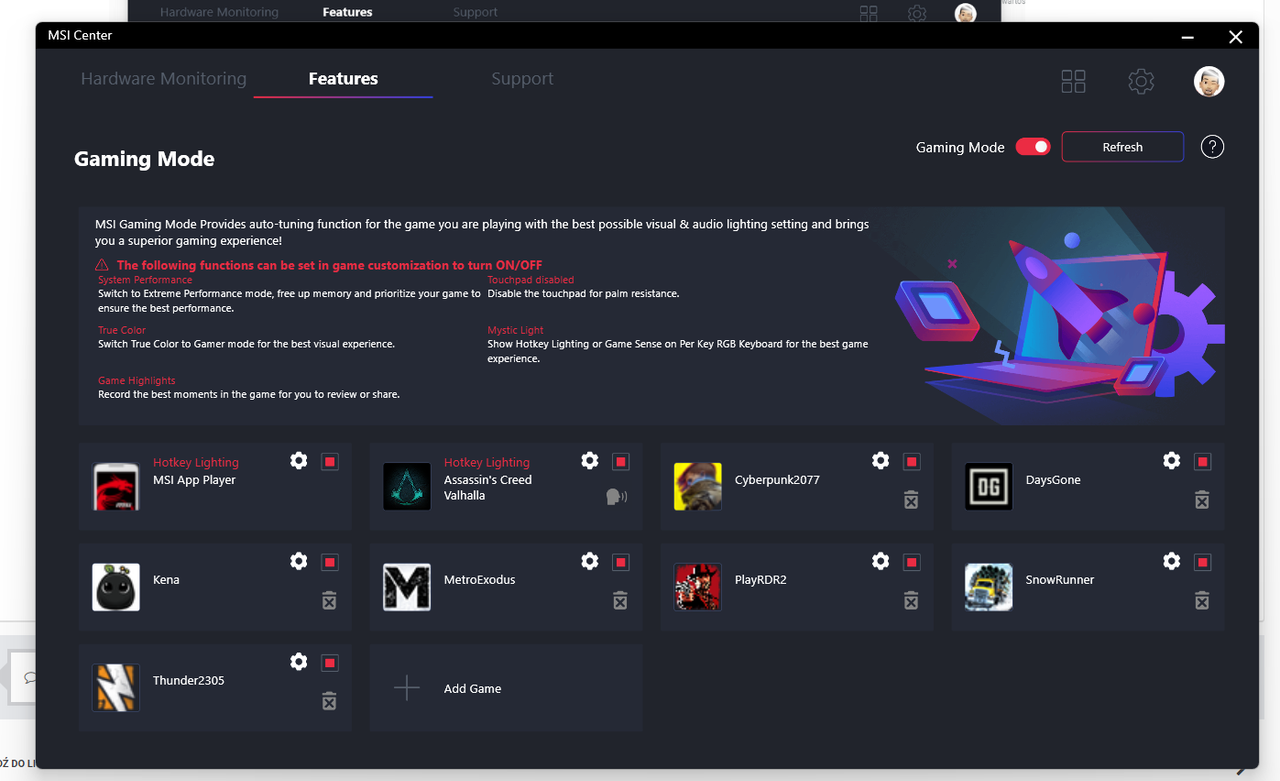This screenshot has height=781, width=1280.
Task: Select the SnowRunner game thumbnail
Action: (x=989, y=587)
